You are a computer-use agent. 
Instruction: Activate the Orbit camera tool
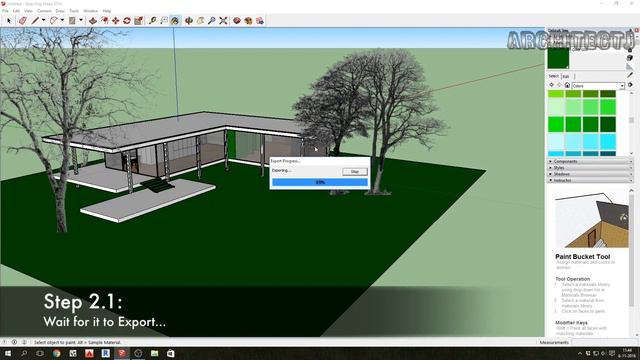click(189, 20)
